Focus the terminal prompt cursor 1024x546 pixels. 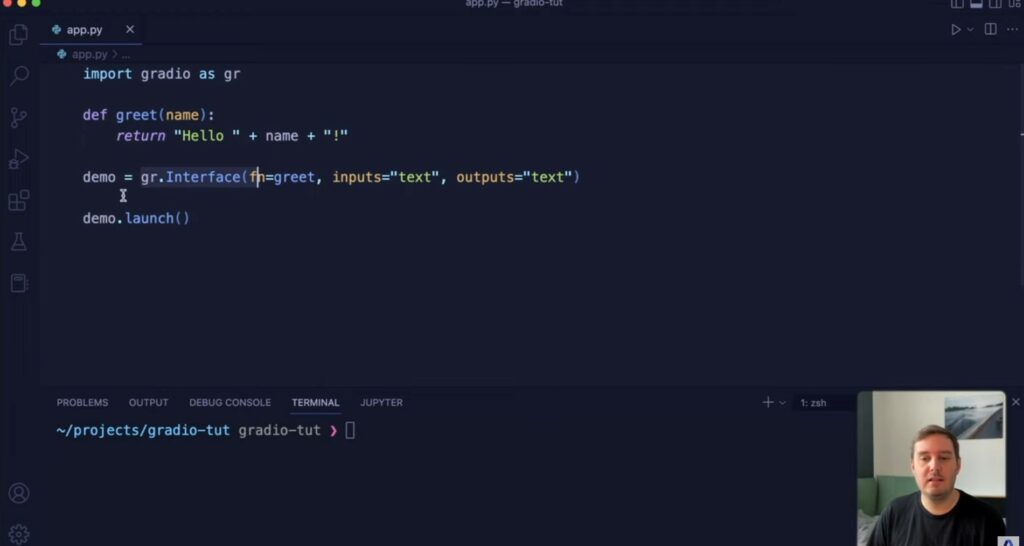click(x=350, y=430)
